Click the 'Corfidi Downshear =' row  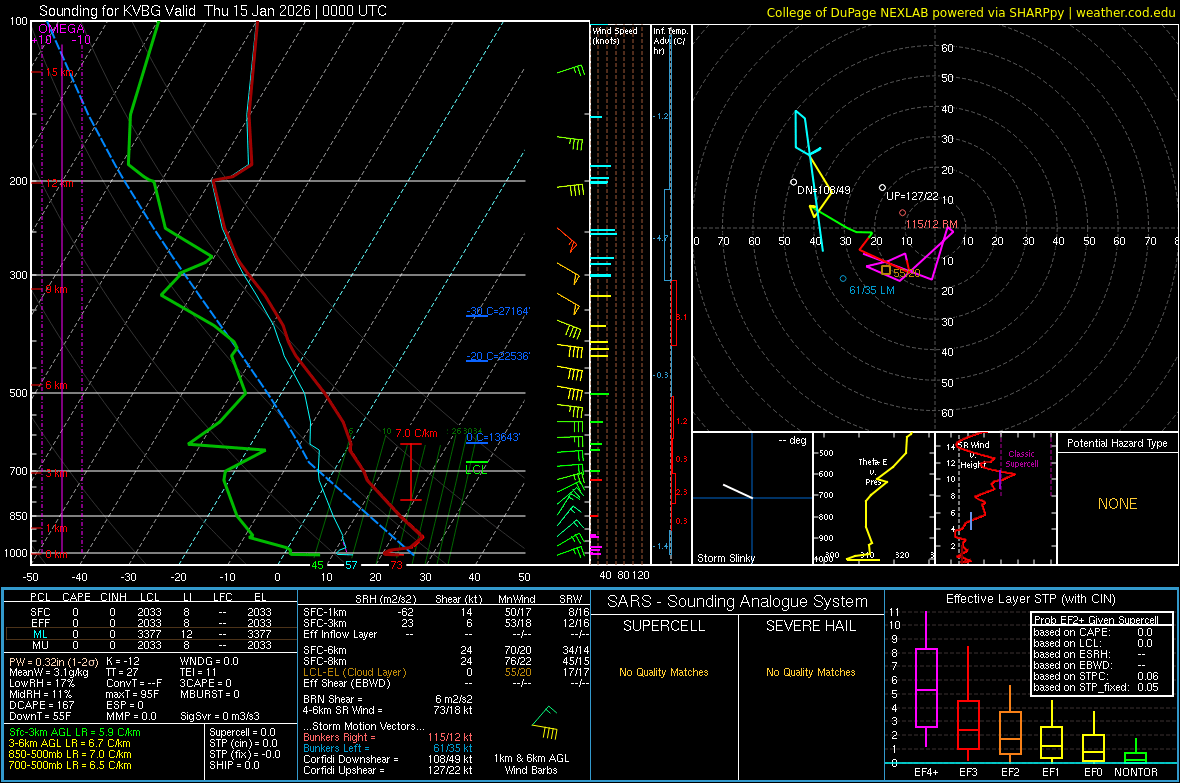click(x=388, y=759)
